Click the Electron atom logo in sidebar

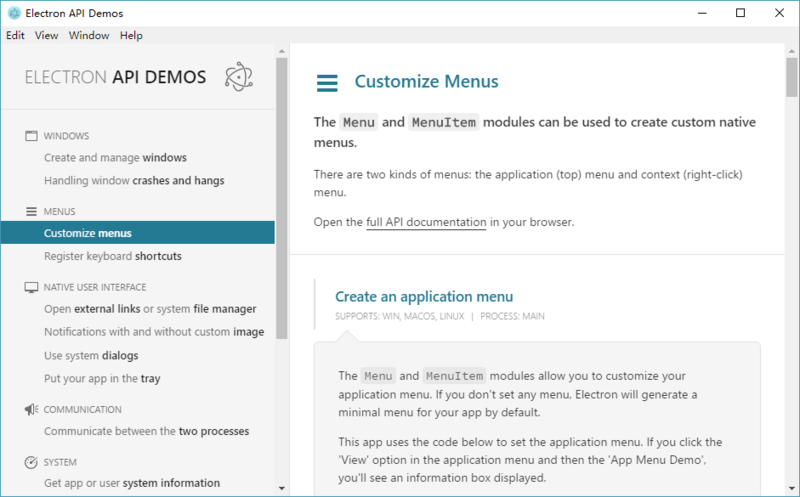coord(239,77)
